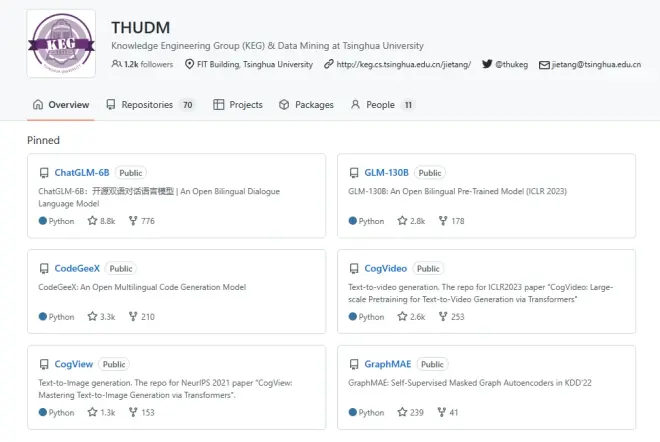
Task: Click the repo icon beside CogView
Action: [44, 365]
